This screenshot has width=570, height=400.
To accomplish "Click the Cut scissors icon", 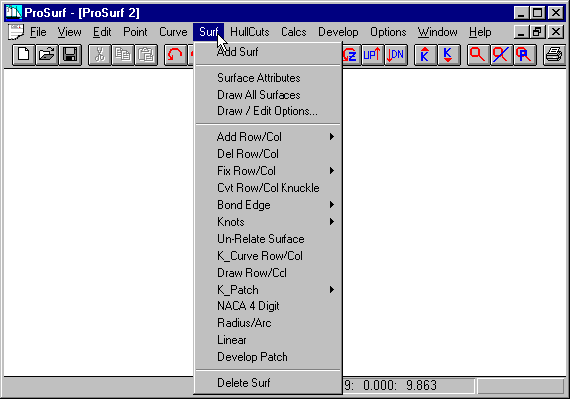I will point(100,55).
